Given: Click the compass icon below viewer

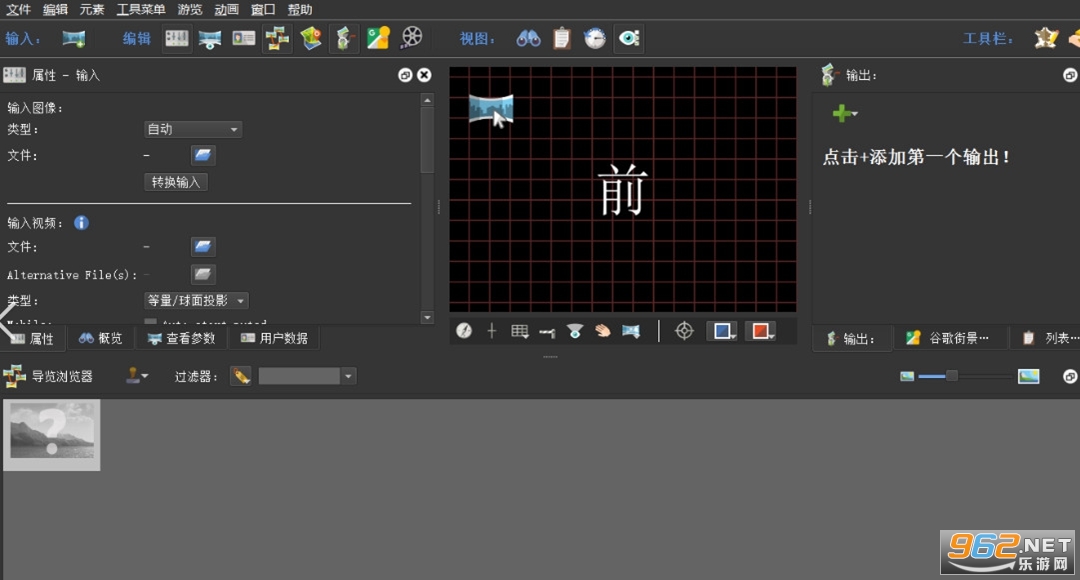Looking at the screenshot, I should (x=464, y=331).
